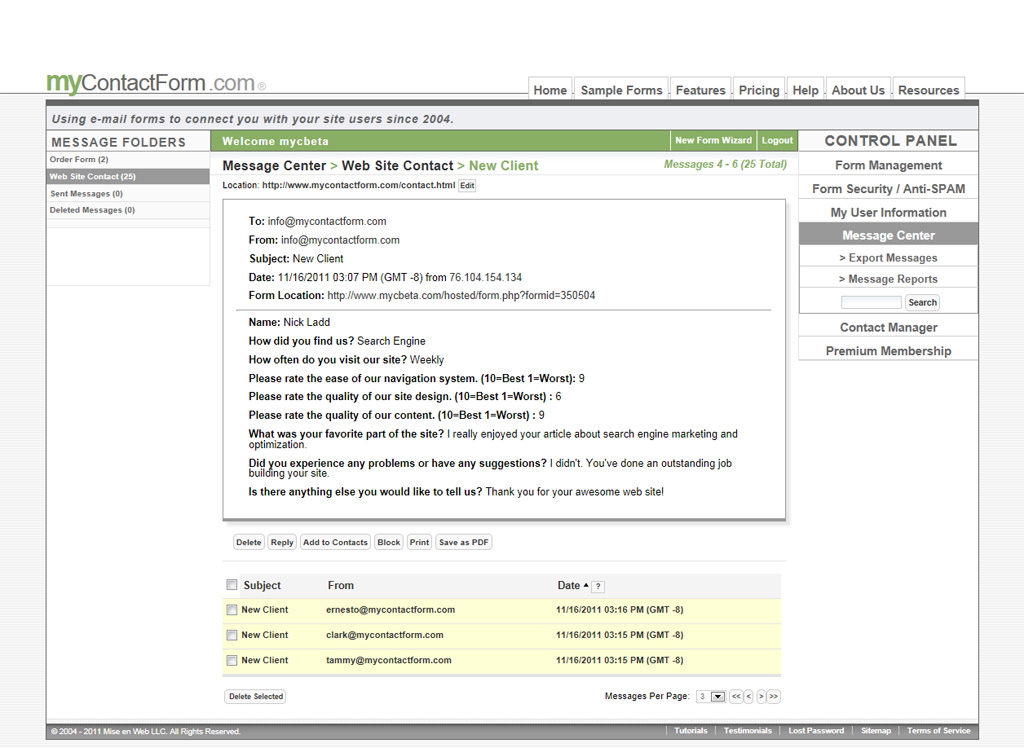Go to the Help tab
Viewport: 1024px width, 748px height.
(805, 89)
